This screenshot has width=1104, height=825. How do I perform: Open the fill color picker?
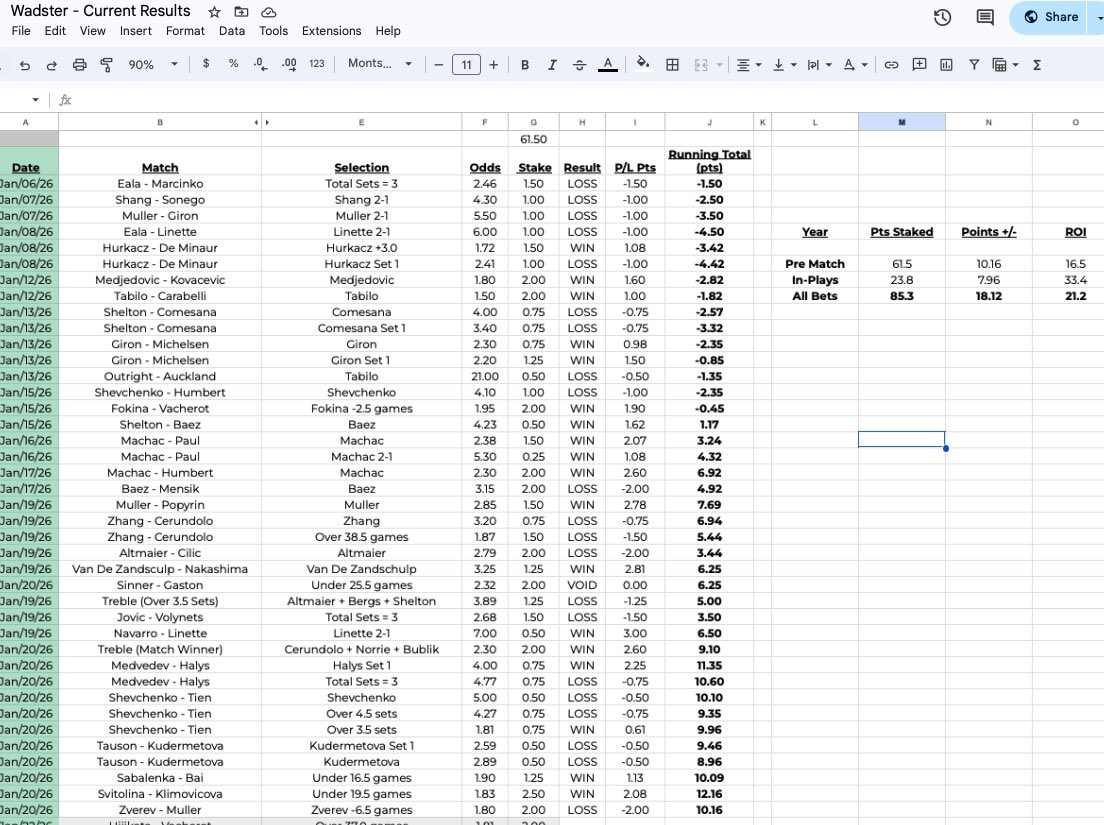(642, 63)
